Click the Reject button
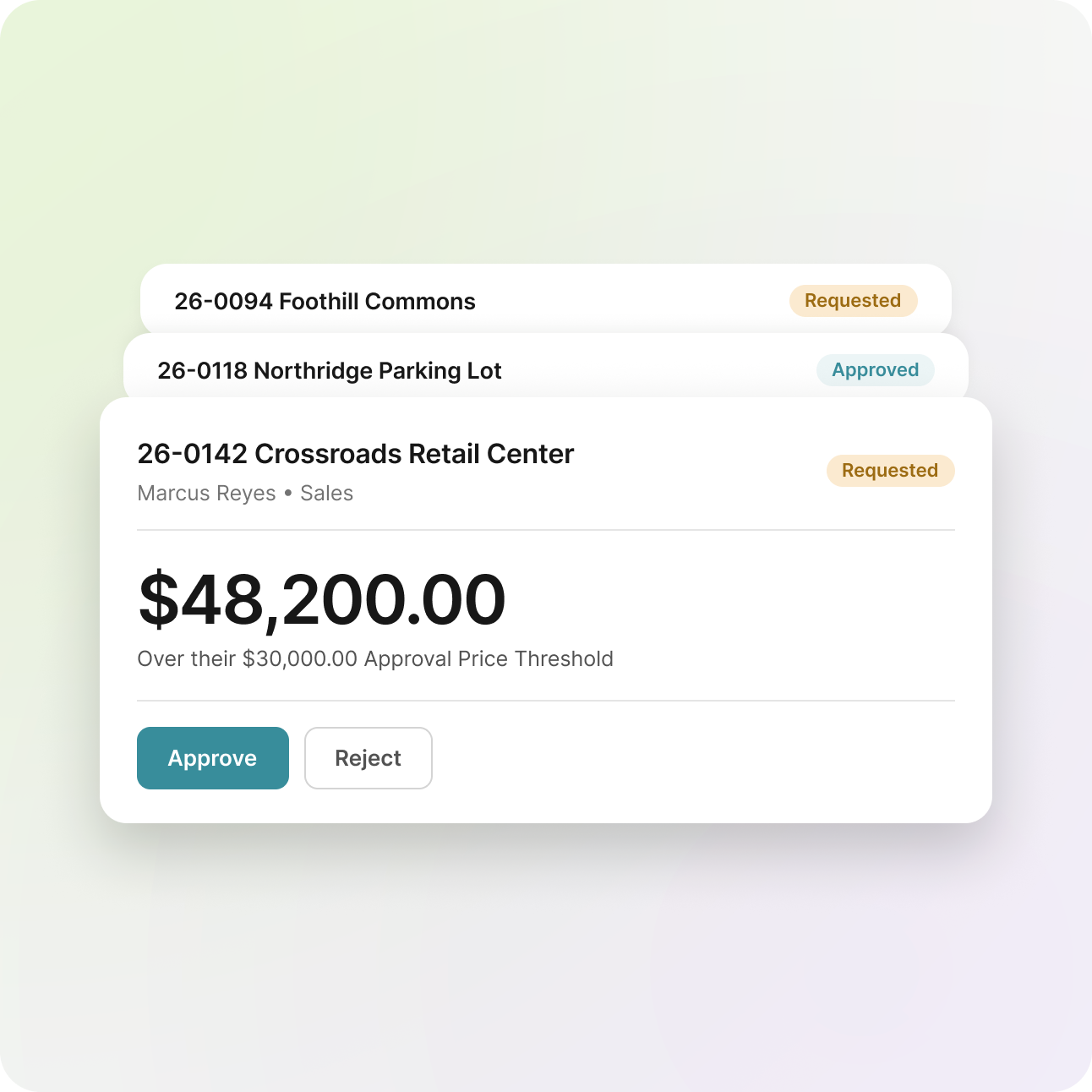 pyautogui.click(x=369, y=758)
